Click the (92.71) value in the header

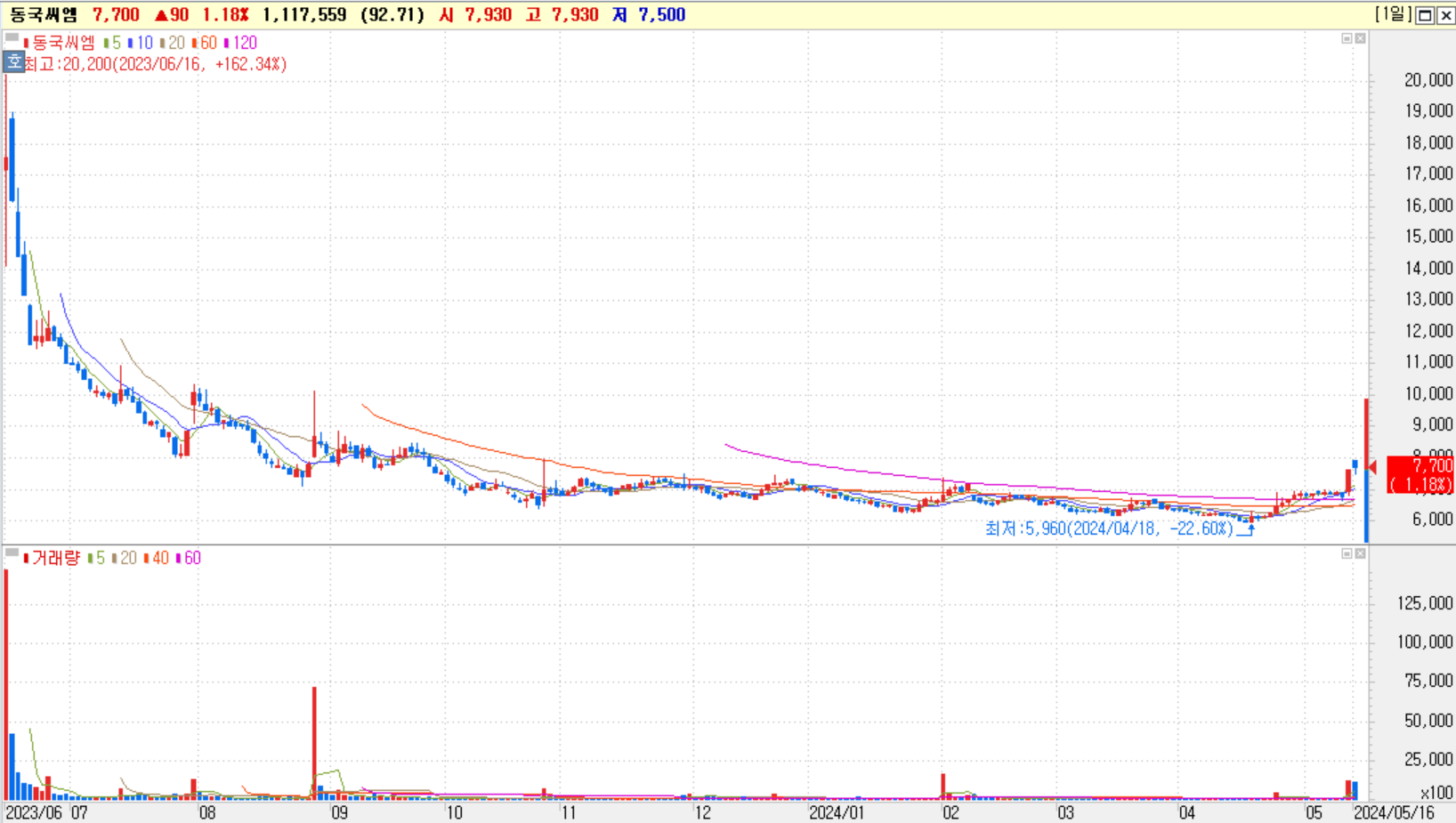click(x=392, y=15)
